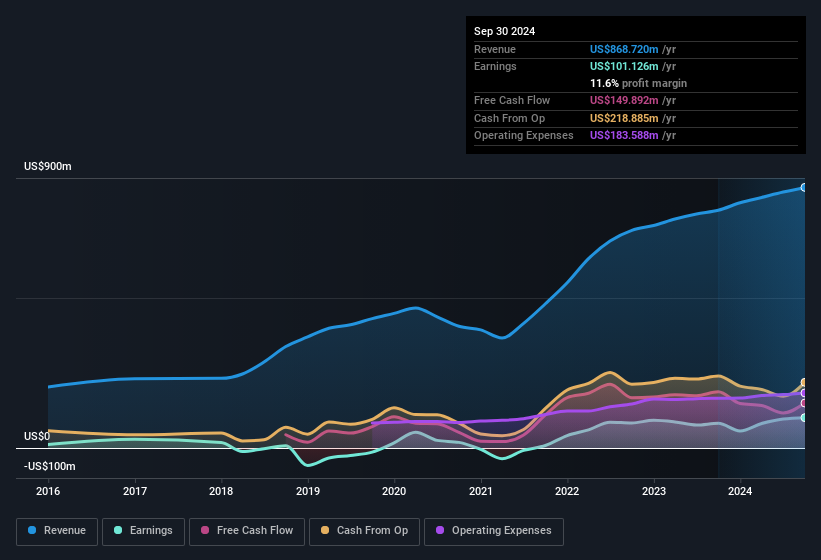Click the US$900m y-axis label

48,166
